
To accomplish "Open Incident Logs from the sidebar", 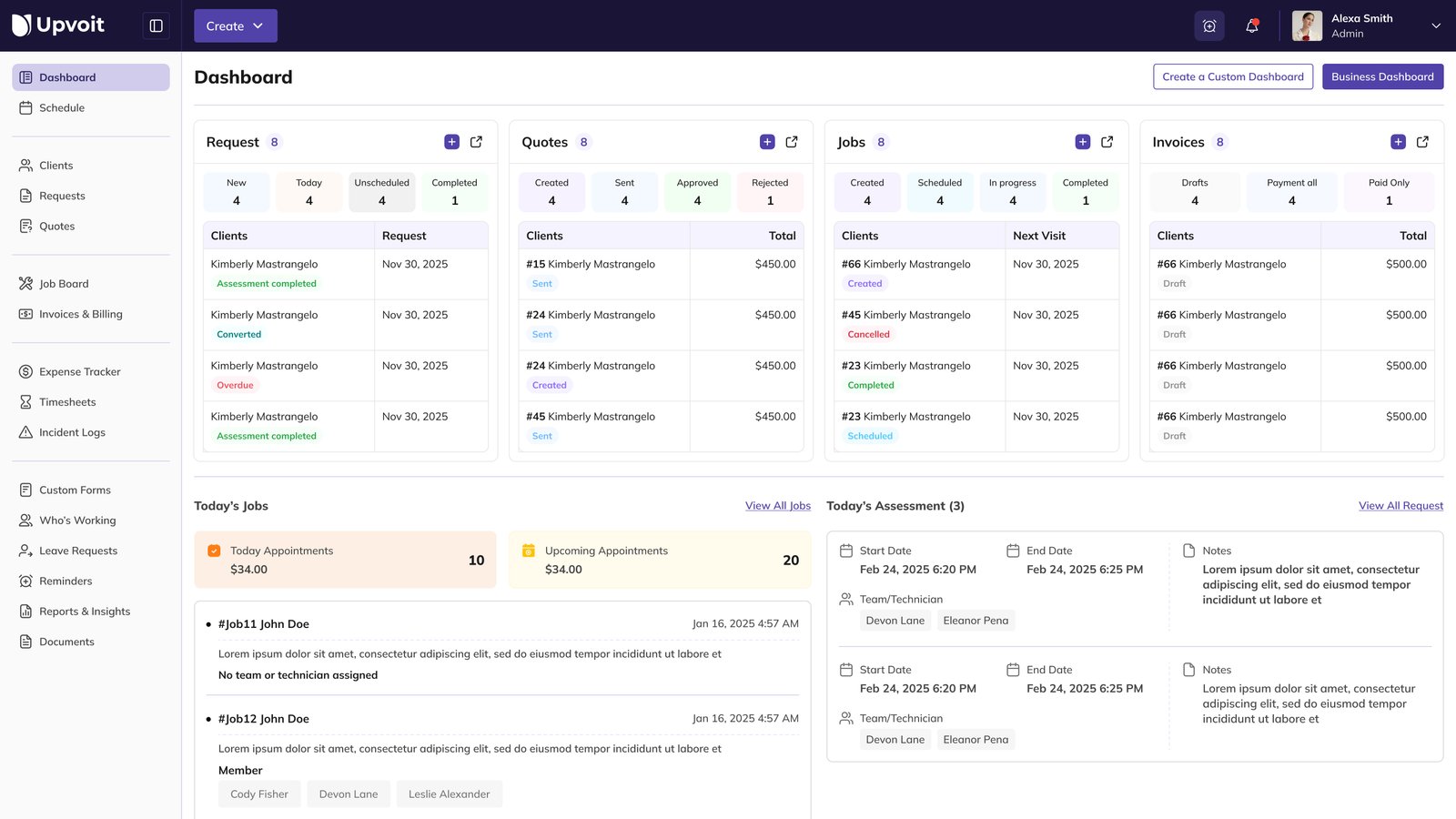I will click(72, 432).
